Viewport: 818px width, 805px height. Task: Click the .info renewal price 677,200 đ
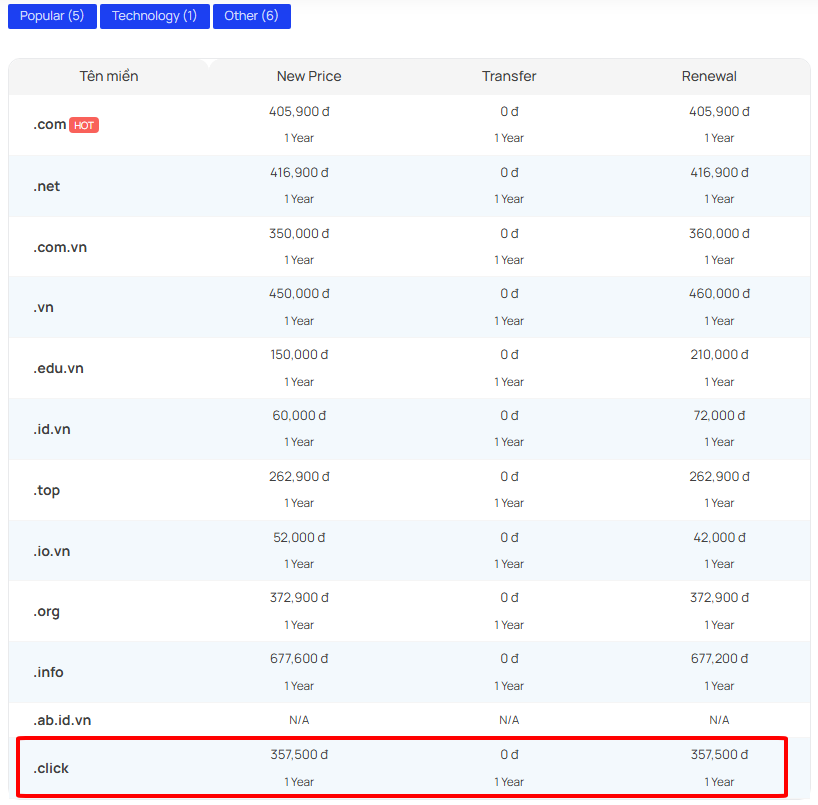[x=719, y=659]
